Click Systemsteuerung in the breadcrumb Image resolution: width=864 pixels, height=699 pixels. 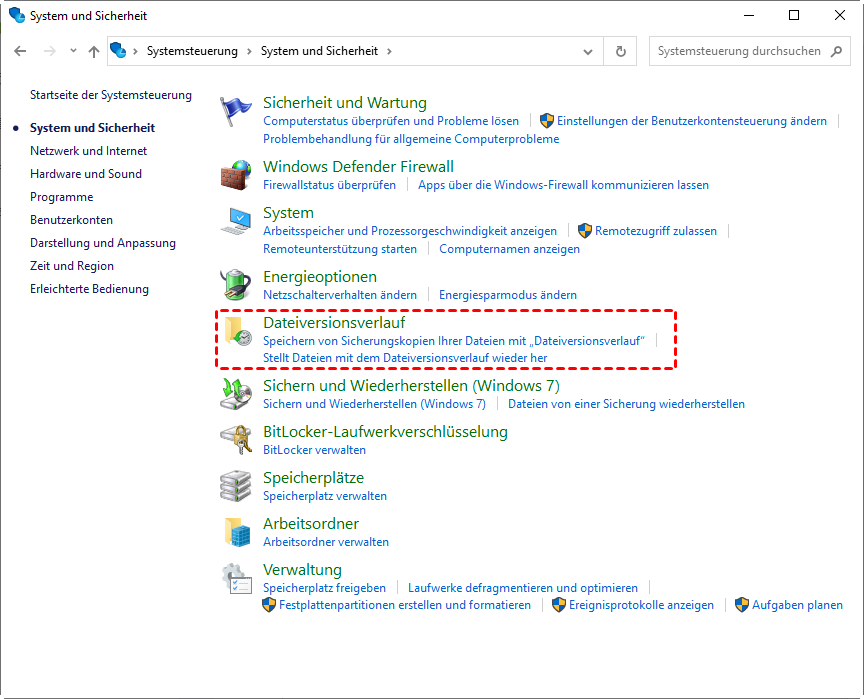click(192, 51)
